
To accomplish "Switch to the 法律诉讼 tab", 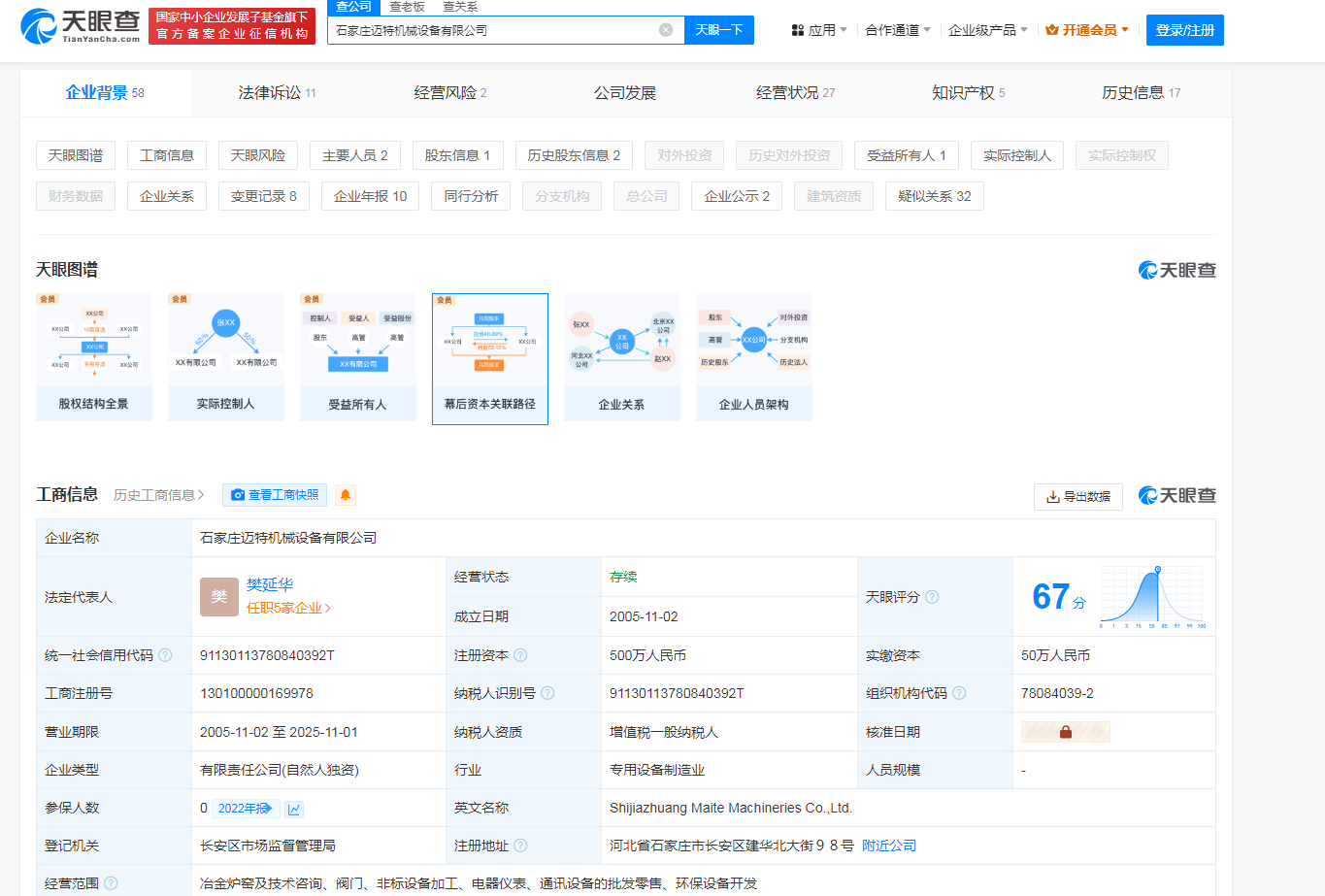I will point(278,93).
